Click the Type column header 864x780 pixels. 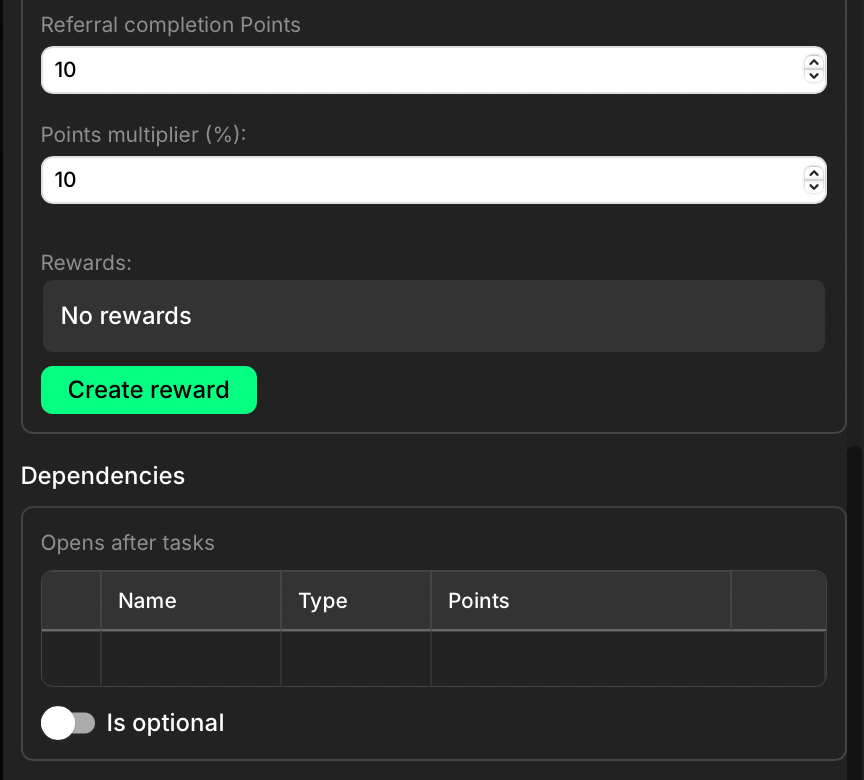point(356,600)
